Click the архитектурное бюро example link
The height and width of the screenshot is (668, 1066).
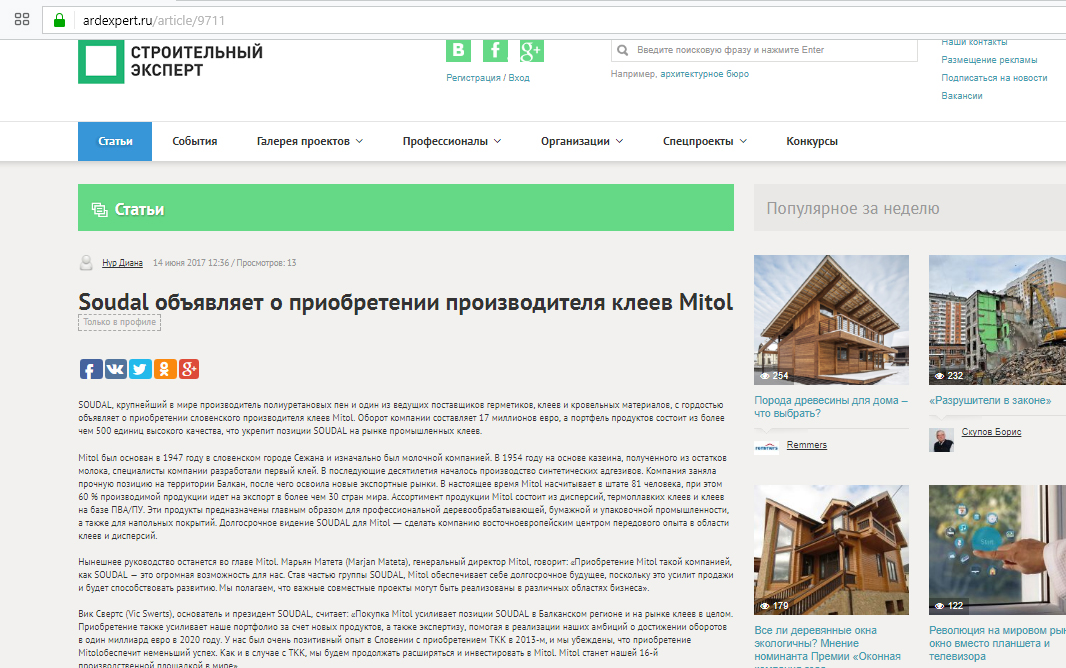coord(704,73)
